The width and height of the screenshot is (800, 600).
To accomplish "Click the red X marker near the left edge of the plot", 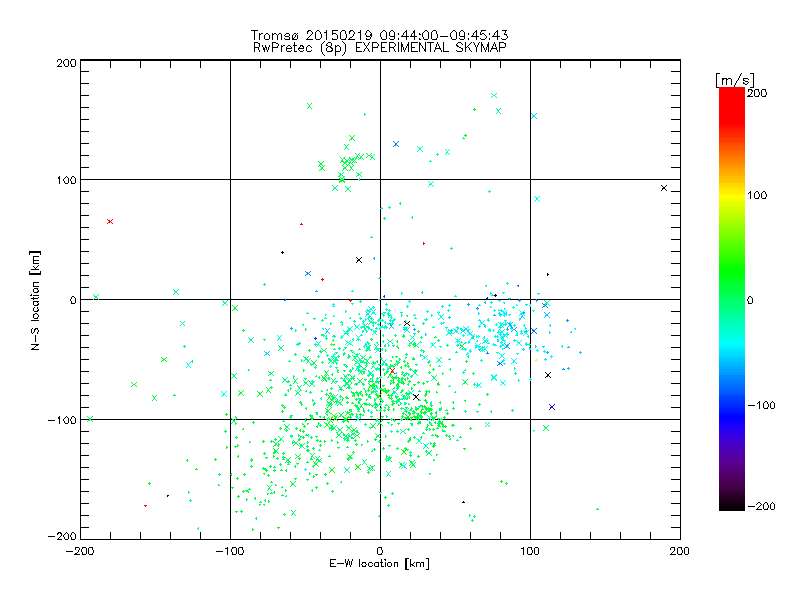I will coord(110,221).
